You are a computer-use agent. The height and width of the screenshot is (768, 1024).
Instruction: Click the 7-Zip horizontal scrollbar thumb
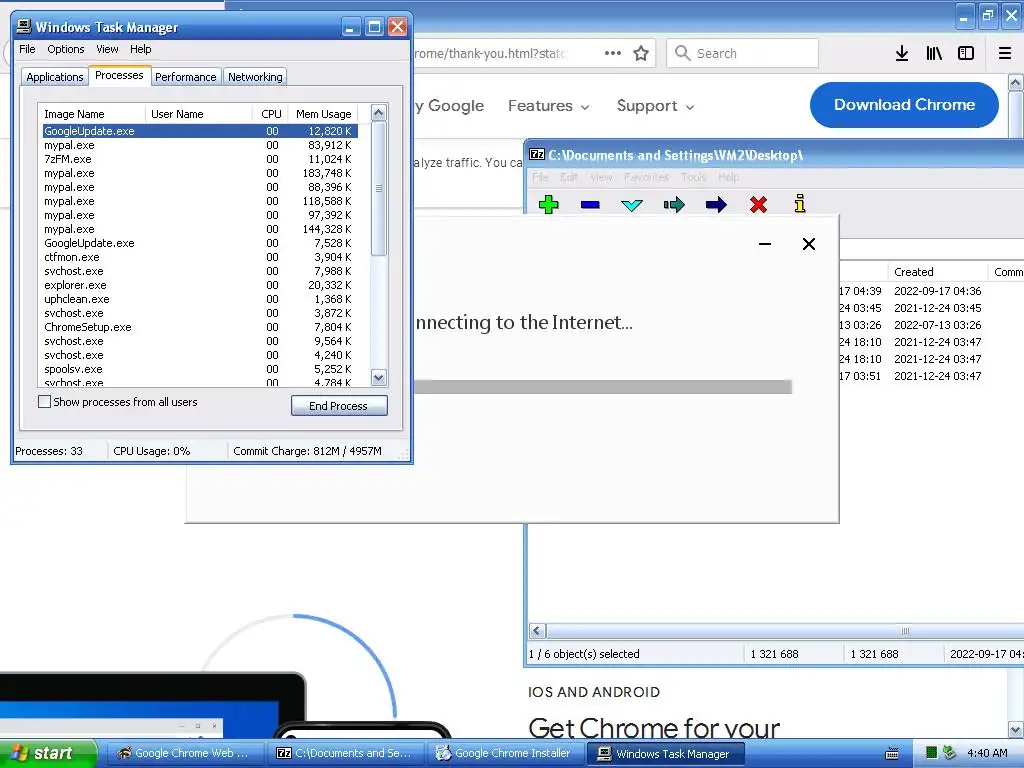(904, 631)
